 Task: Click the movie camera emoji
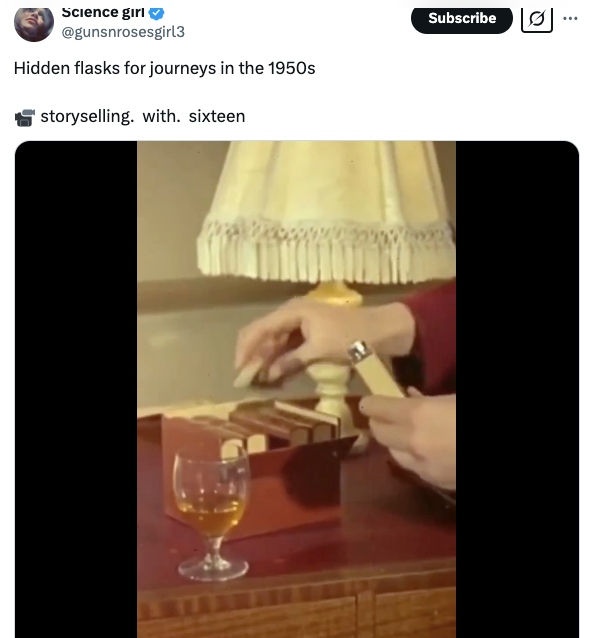click(24, 118)
